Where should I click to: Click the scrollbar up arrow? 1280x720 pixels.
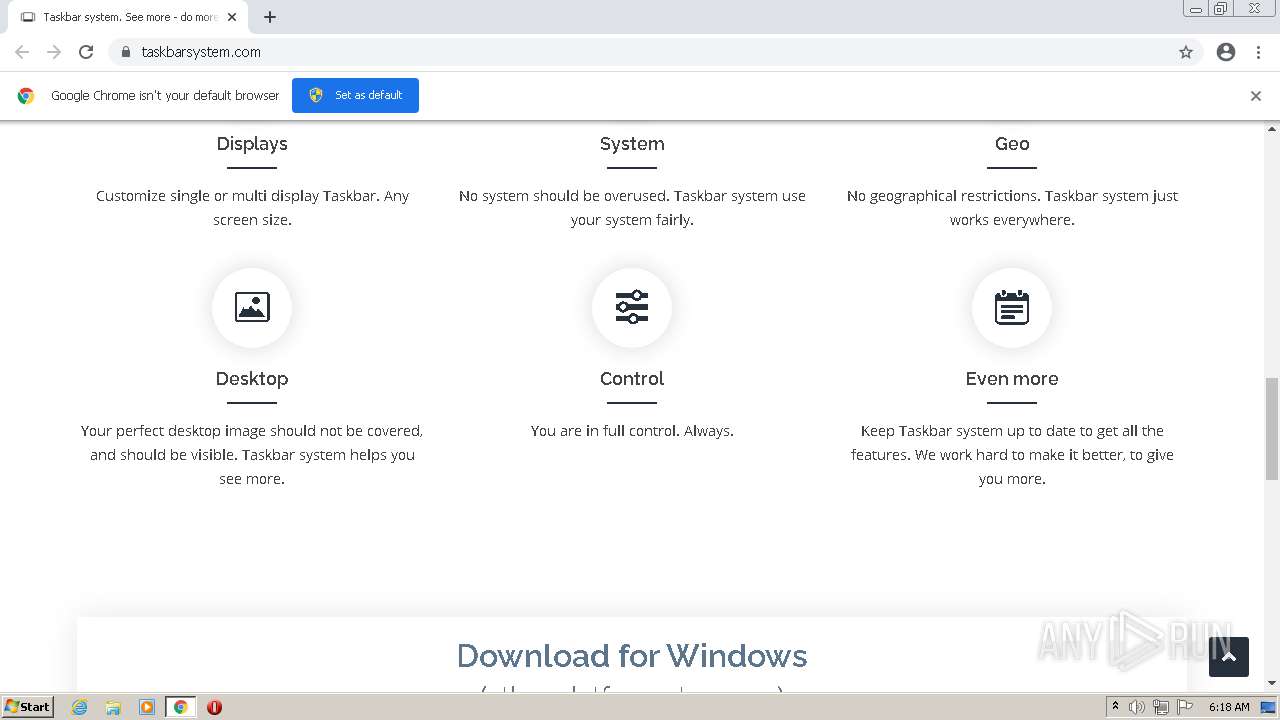[1272, 129]
